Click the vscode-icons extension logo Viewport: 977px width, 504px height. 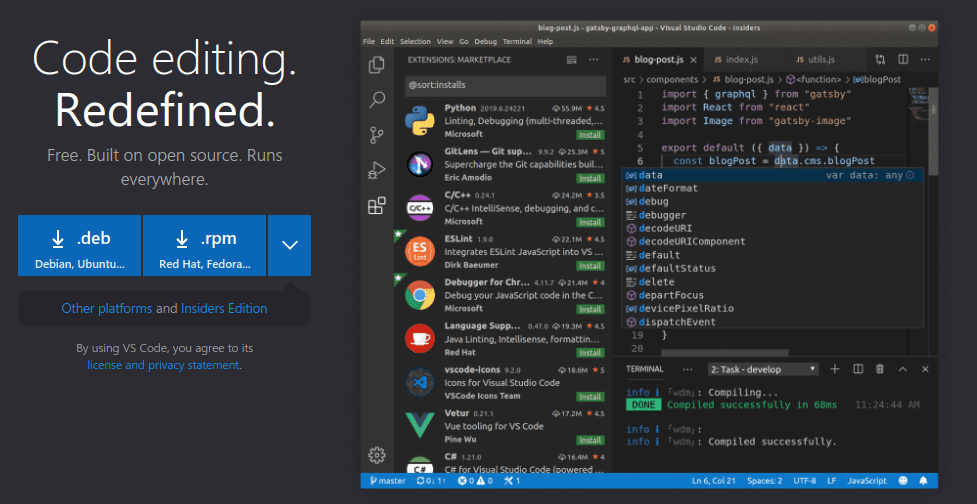[419, 382]
